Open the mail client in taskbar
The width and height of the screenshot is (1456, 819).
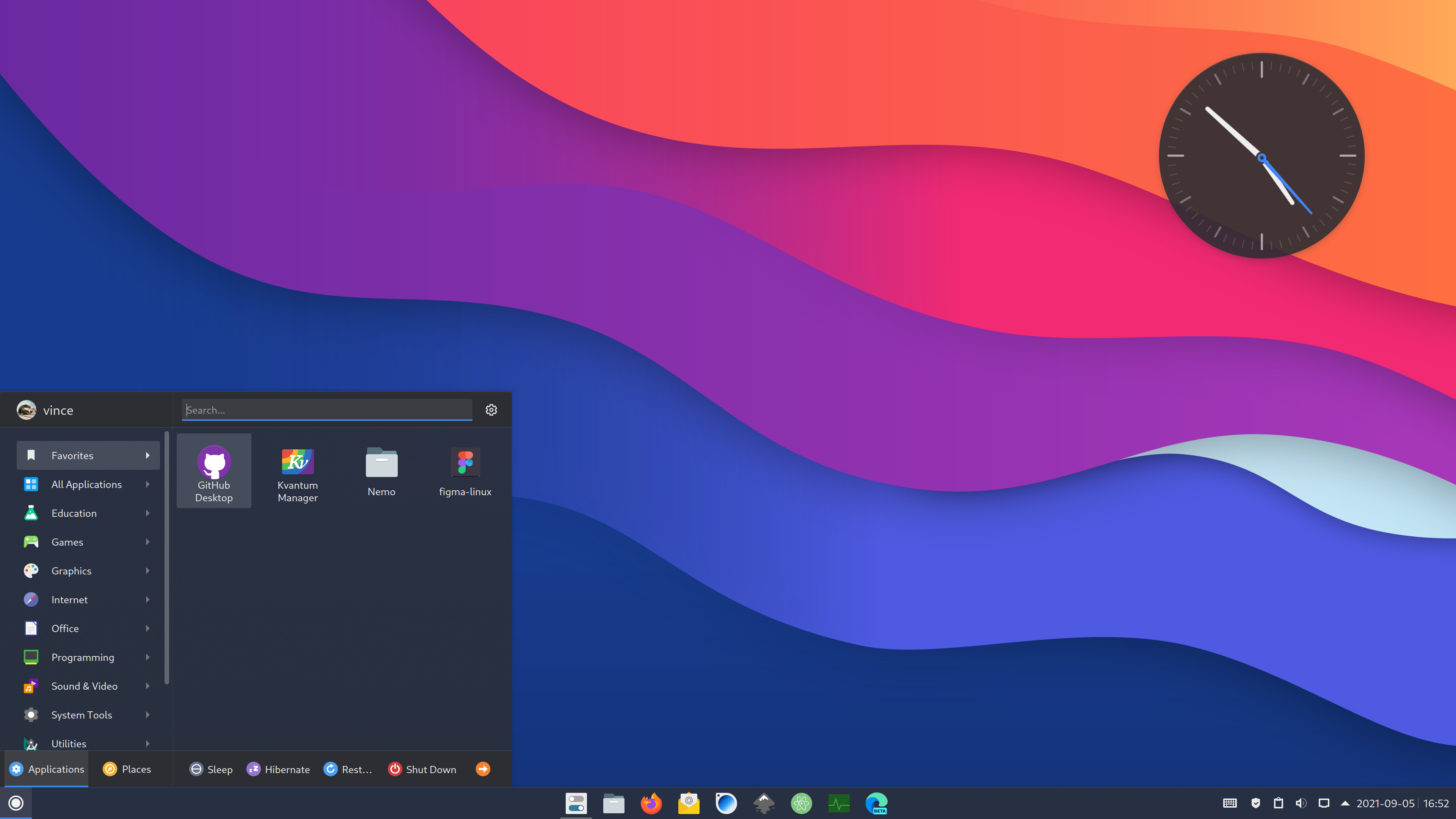tap(689, 803)
